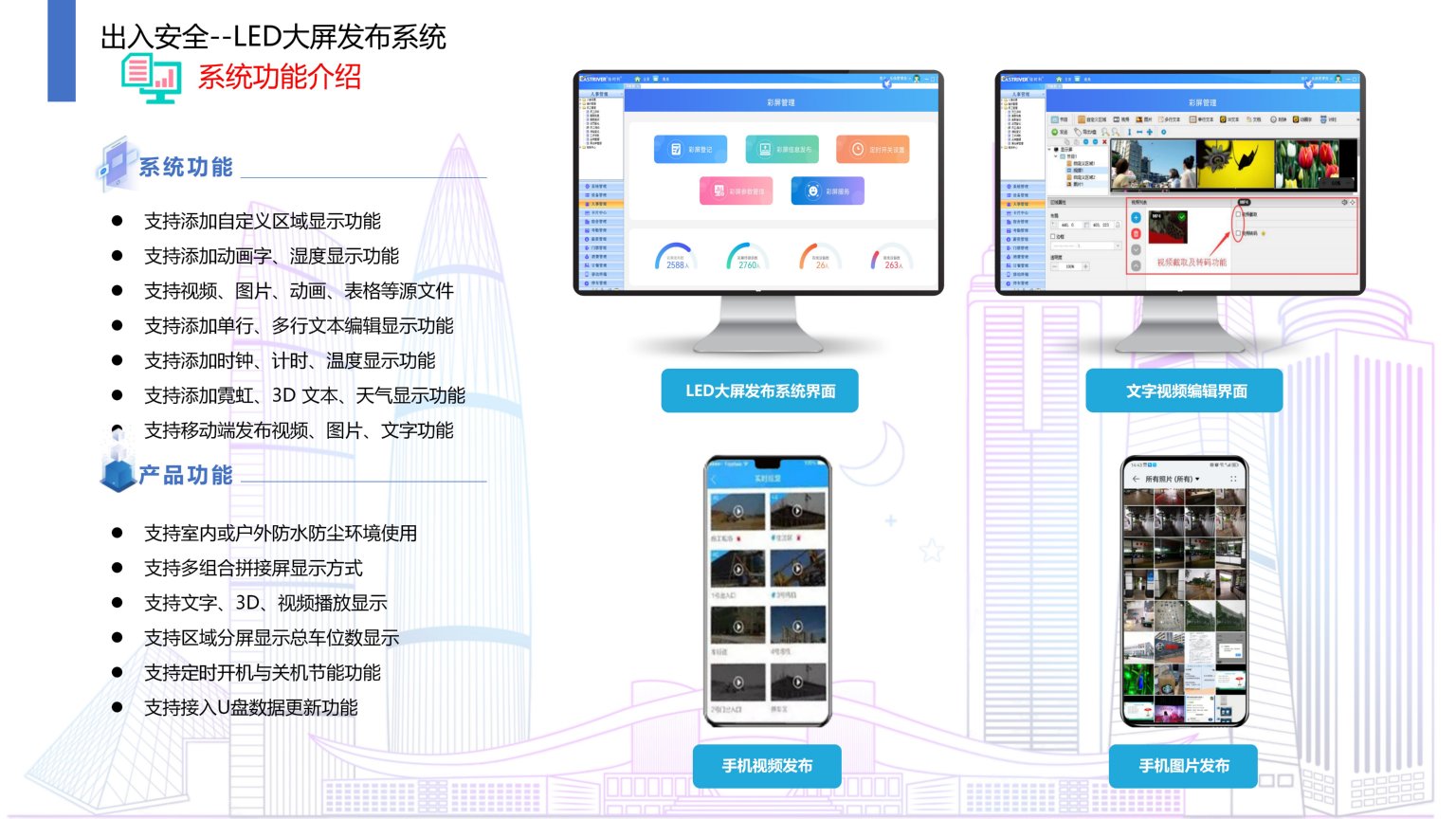Select the highlighted orange item in left monitor sidebar
This screenshot has height=819, width=1456.
coord(601,204)
